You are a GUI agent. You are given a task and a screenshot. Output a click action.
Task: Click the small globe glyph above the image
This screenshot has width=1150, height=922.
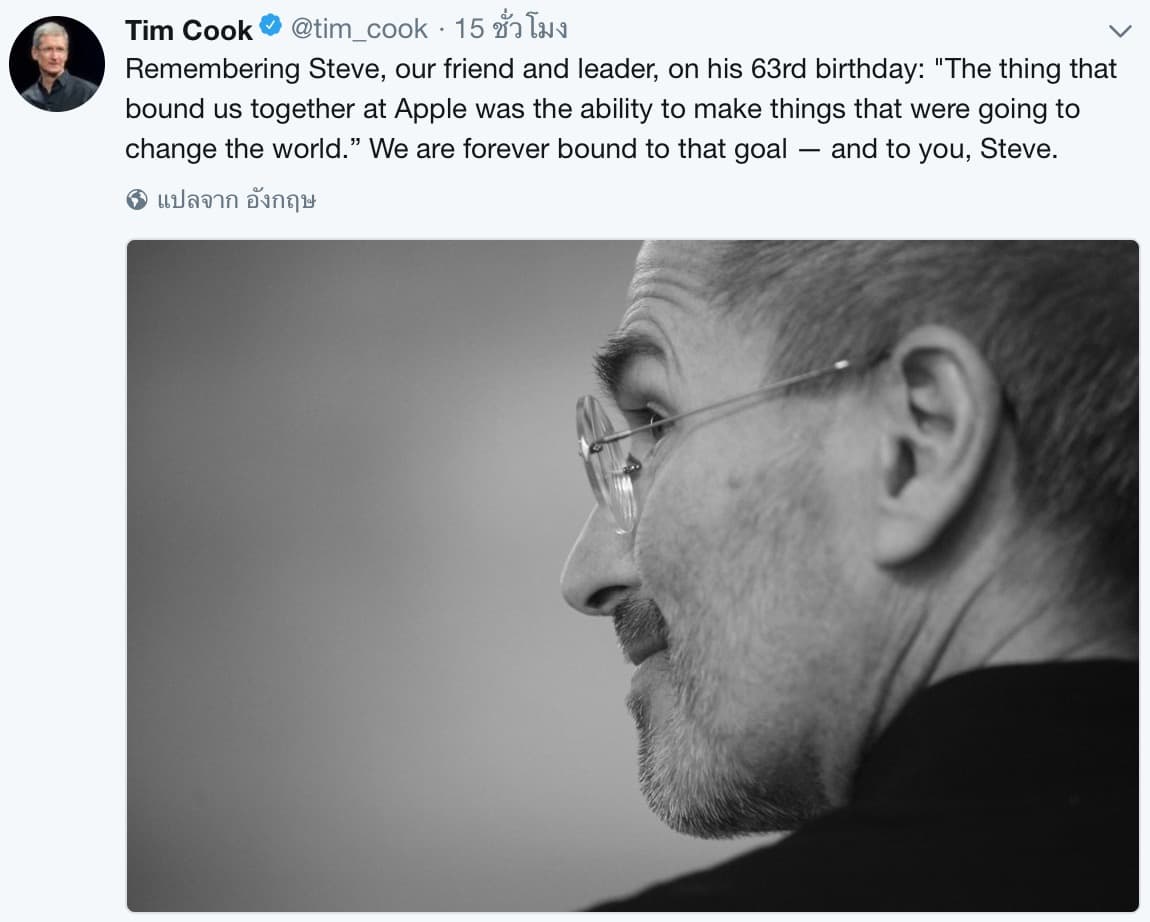pyautogui.click(x=136, y=200)
